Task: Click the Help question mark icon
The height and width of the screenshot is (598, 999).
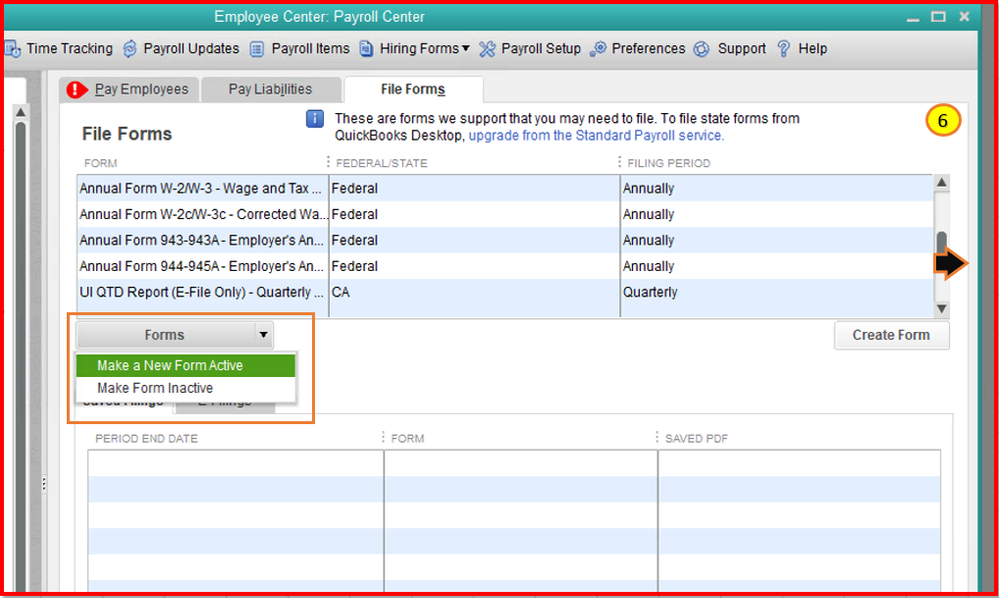Action: (784, 49)
